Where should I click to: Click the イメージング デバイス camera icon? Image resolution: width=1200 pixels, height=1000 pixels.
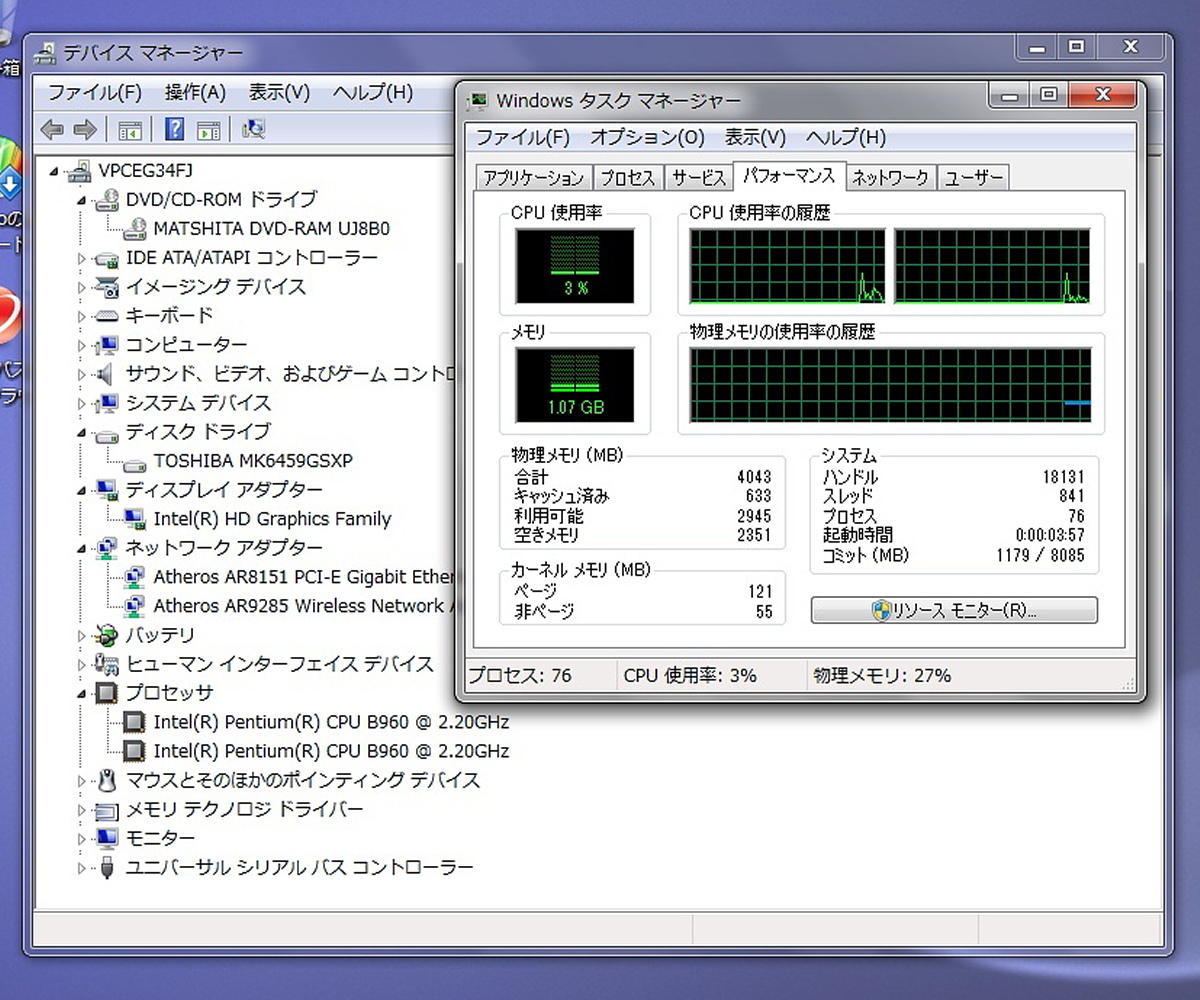pyautogui.click(x=107, y=287)
